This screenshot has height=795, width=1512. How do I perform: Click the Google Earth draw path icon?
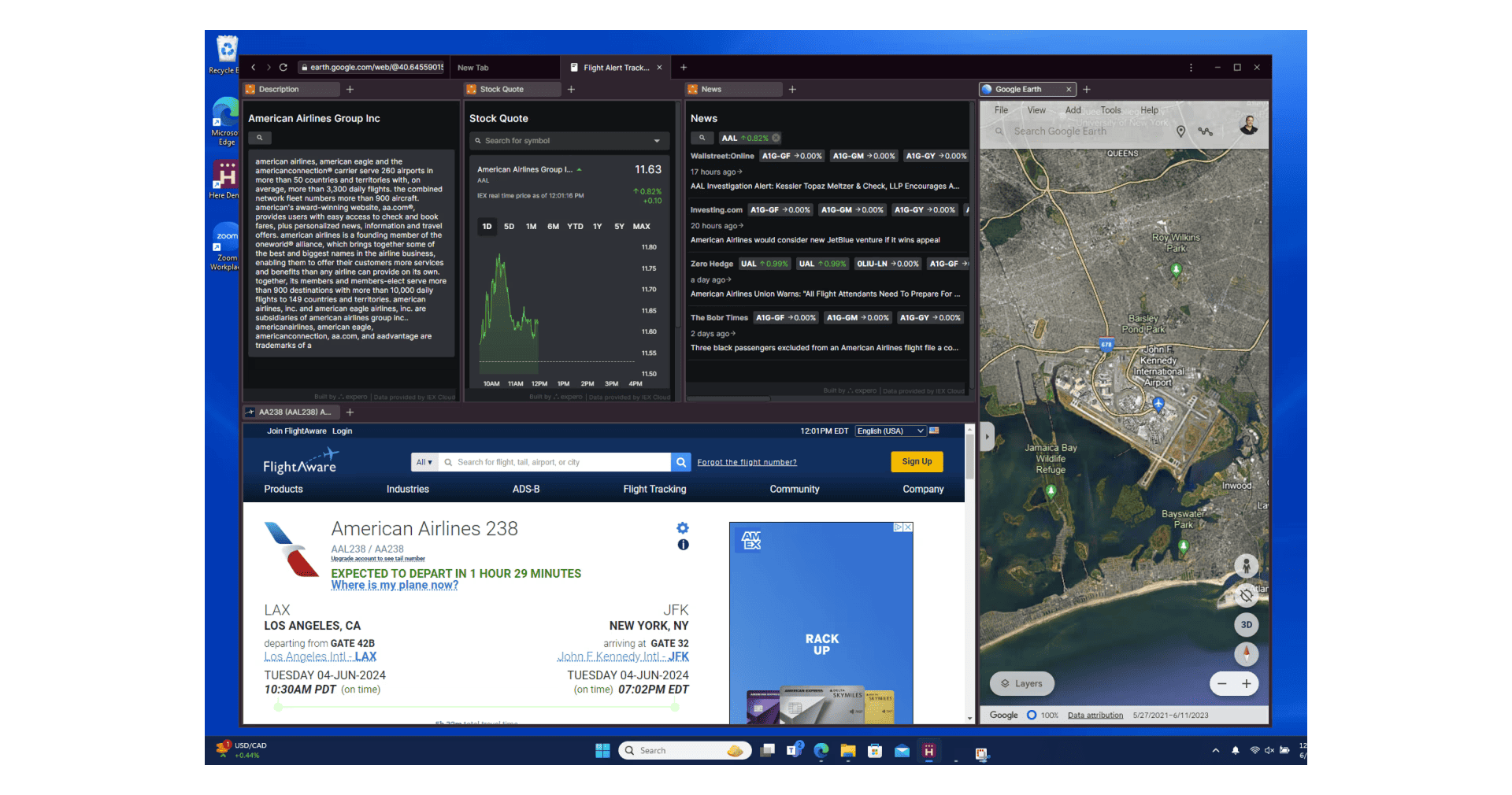1206,131
